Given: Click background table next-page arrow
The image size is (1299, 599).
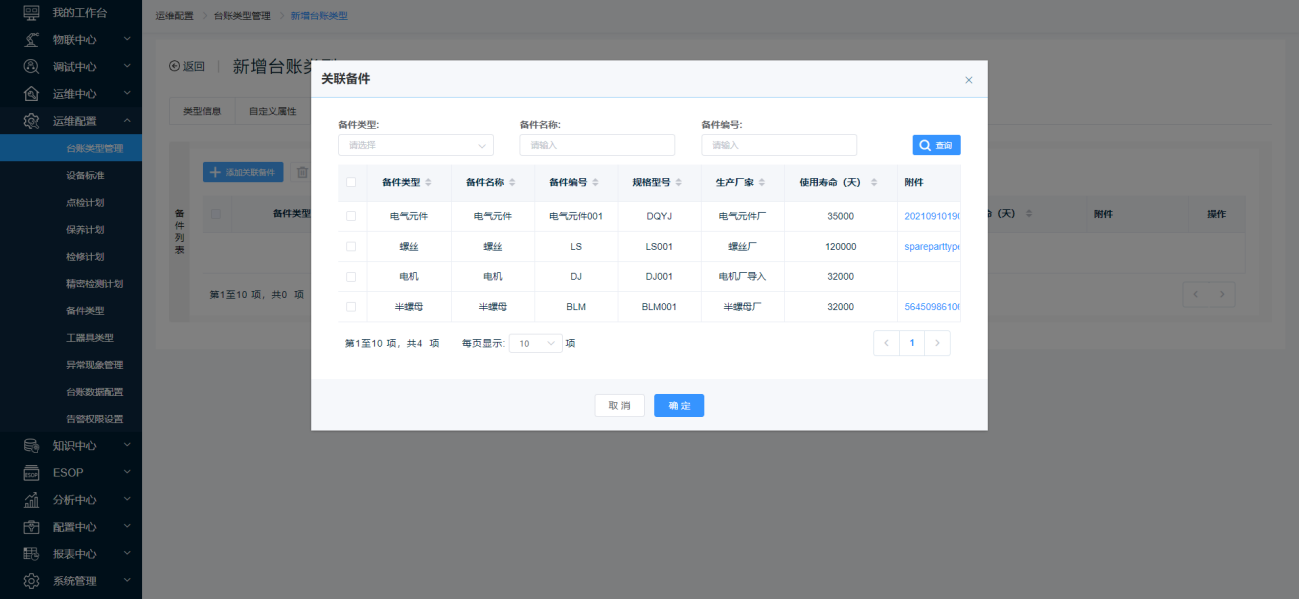Looking at the screenshot, I should 1222,294.
